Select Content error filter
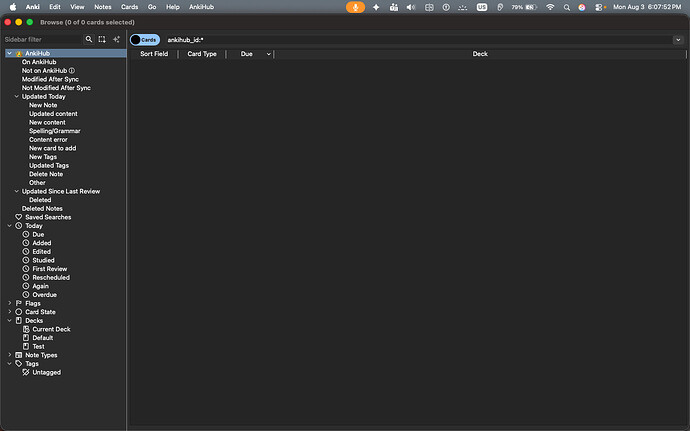Screen dimensions: 690x431 click(x=48, y=140)
